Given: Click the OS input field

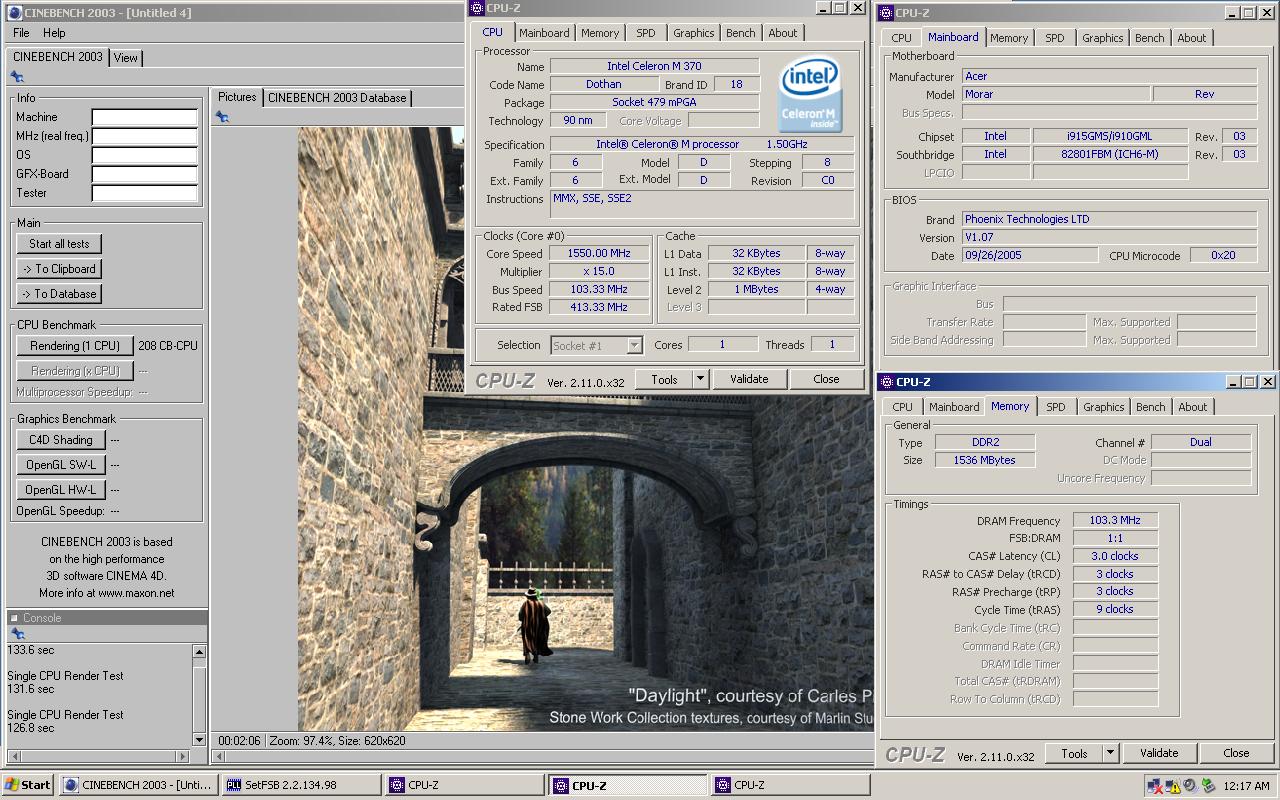Looking at the screenshot, I should [145, 155].
